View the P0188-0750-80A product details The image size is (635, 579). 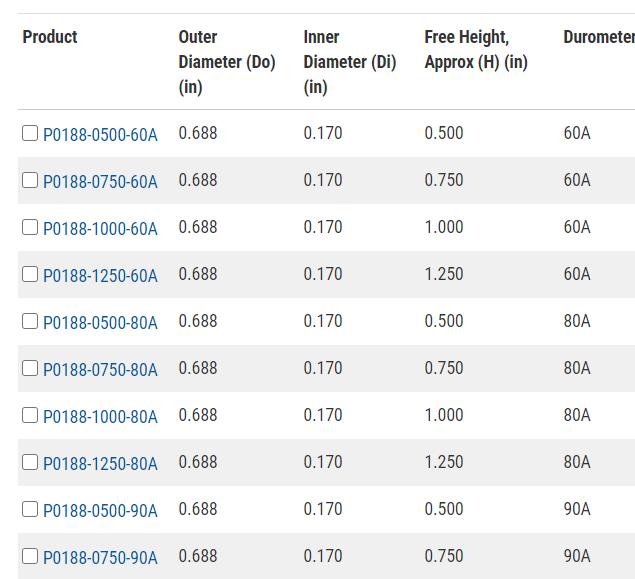pos(100,369)
